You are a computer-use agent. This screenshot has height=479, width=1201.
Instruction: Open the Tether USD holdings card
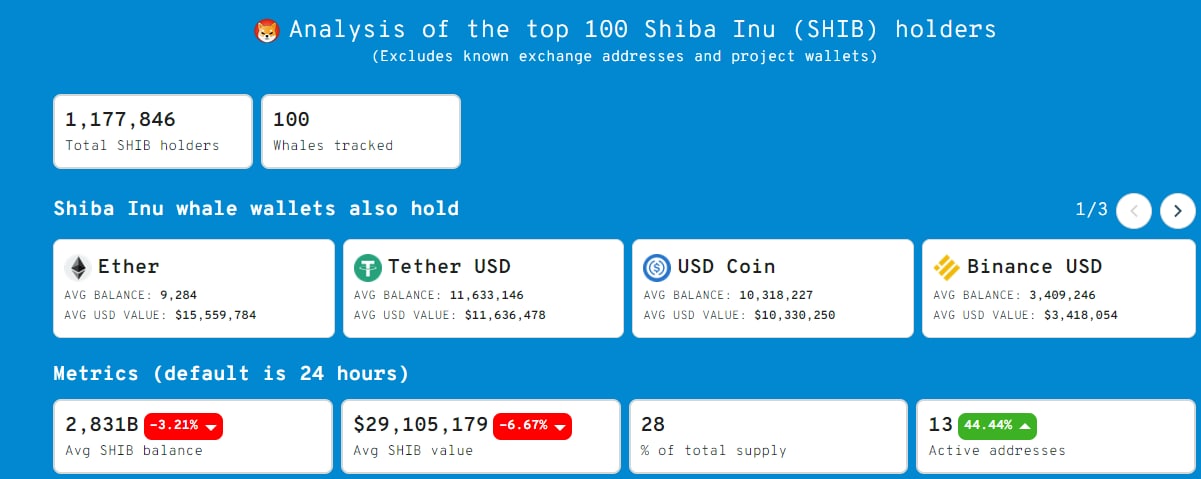pyautogui.click(x=483, y=288)
